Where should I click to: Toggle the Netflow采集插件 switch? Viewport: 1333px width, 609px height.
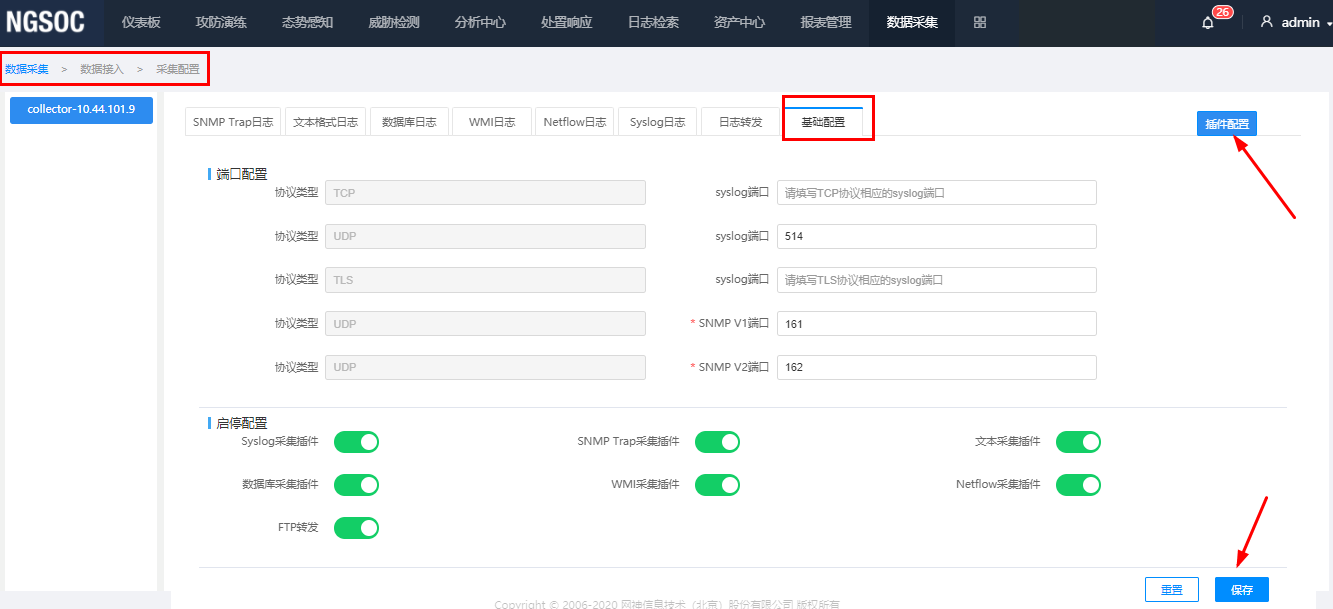pyautogui.click(x=1078, y=485)
